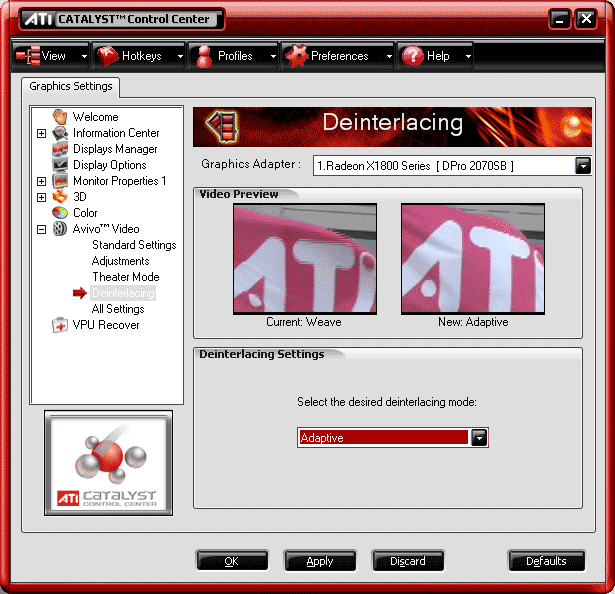Click the Catalyst Control Center logo image

108,463
